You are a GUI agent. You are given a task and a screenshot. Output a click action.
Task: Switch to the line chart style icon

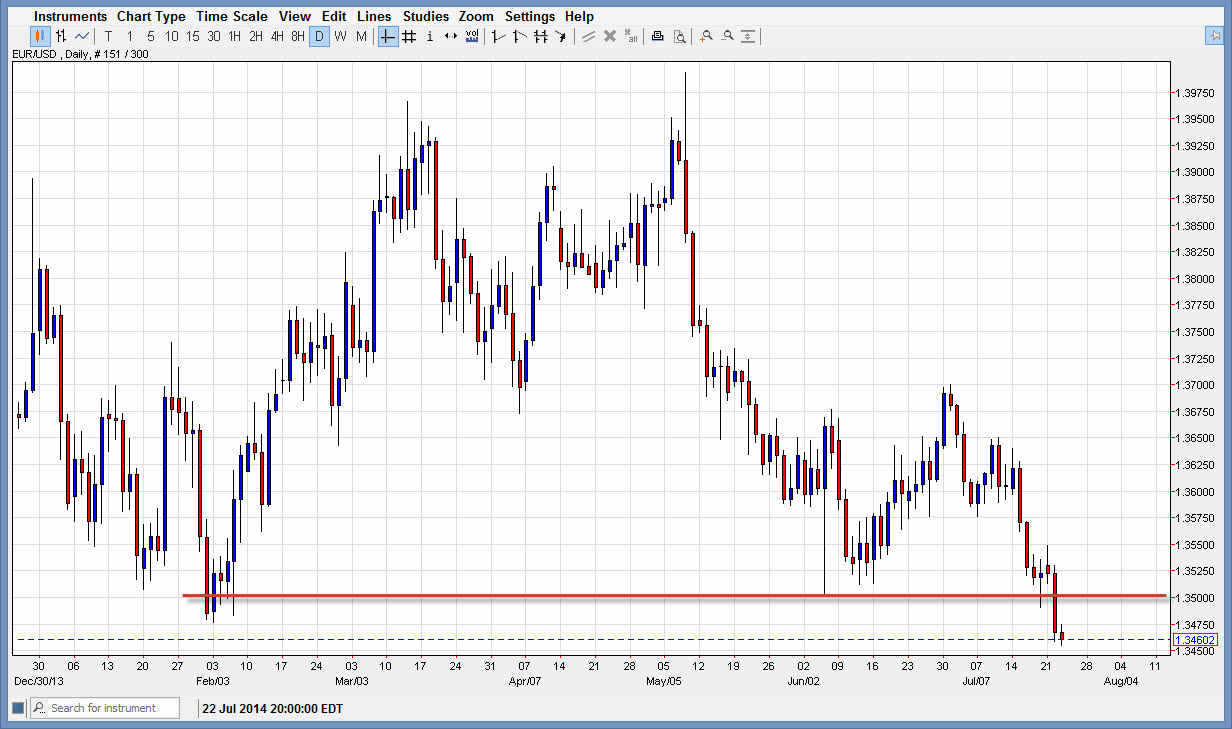coord(82,37)
